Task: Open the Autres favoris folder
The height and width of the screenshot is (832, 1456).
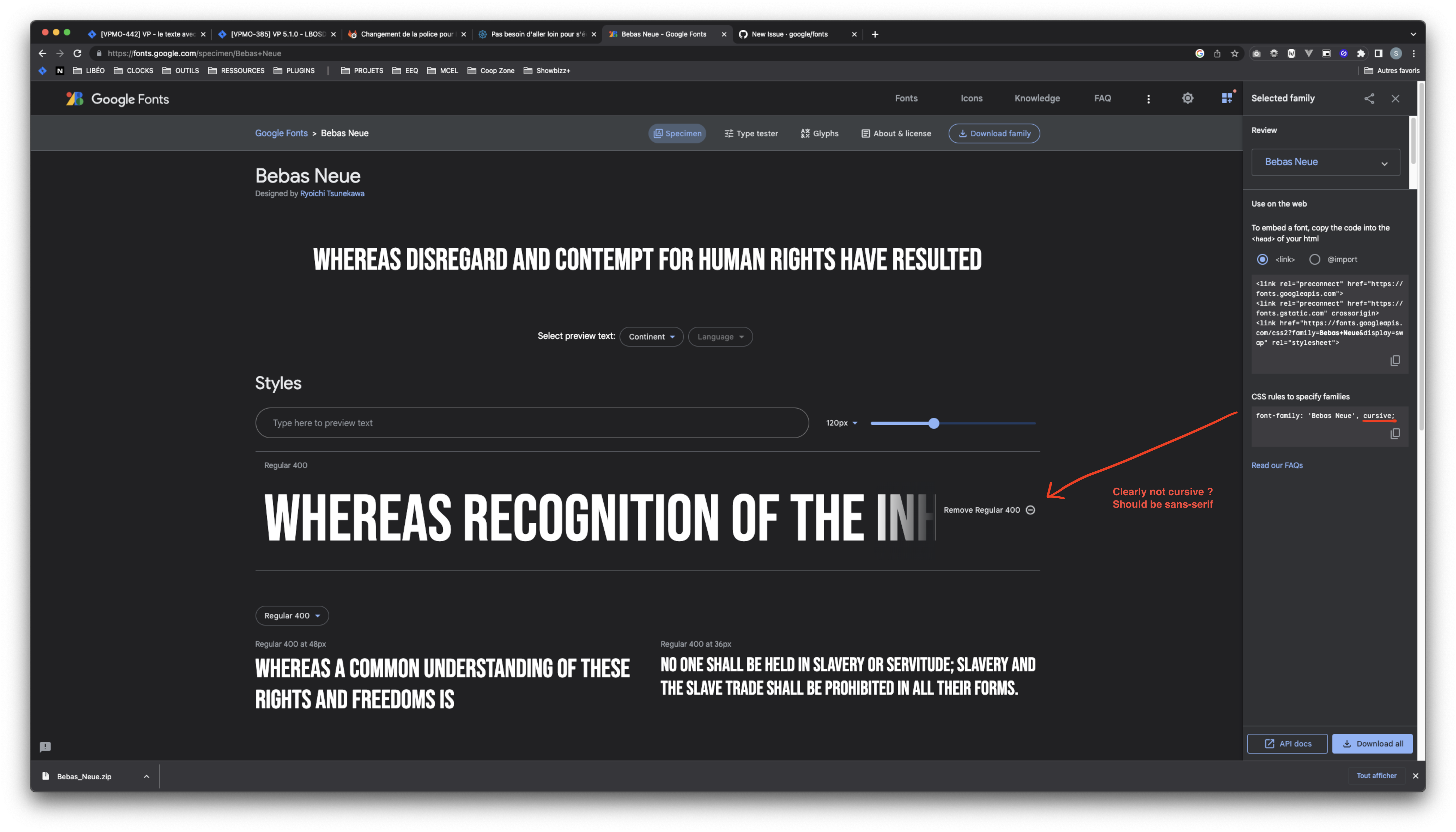Action: [1391, 71]
